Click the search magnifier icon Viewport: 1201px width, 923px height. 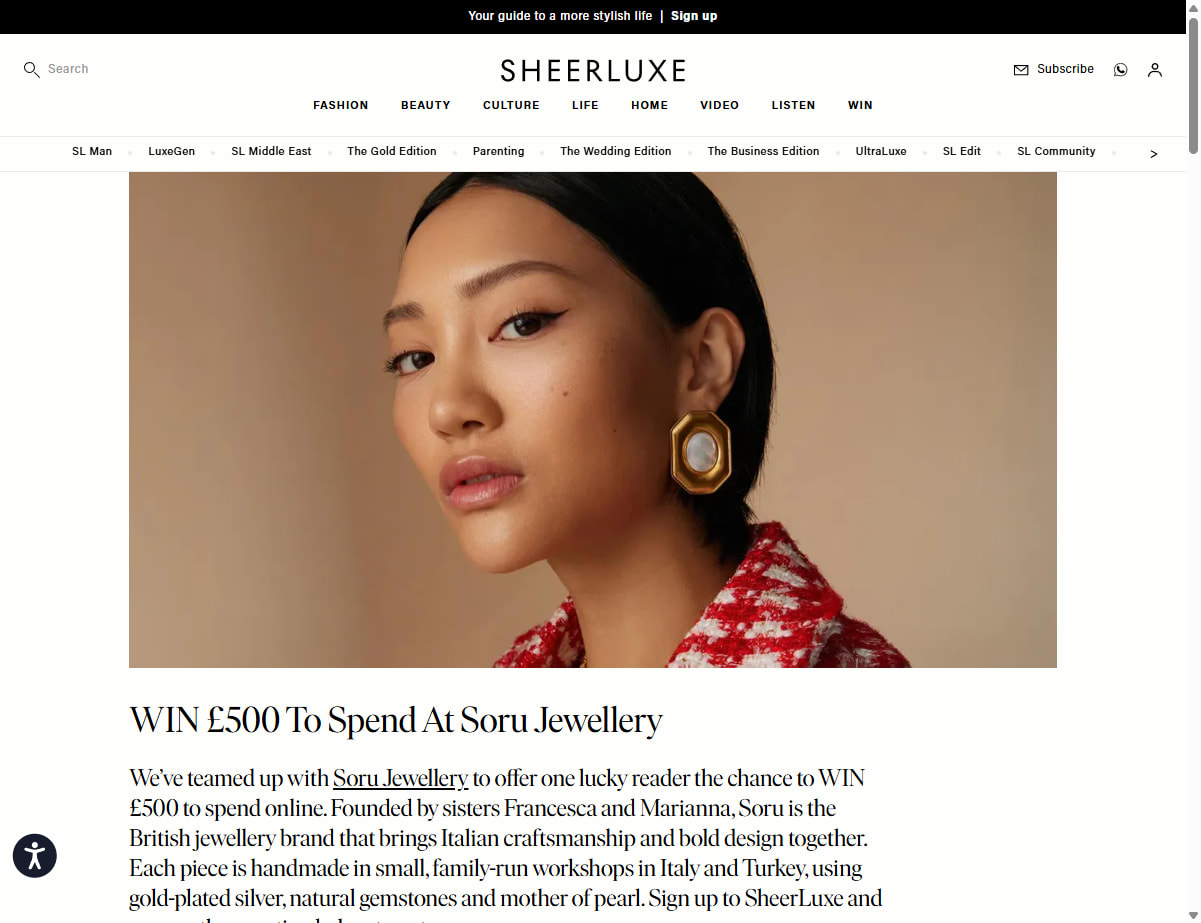pos(31,70)
